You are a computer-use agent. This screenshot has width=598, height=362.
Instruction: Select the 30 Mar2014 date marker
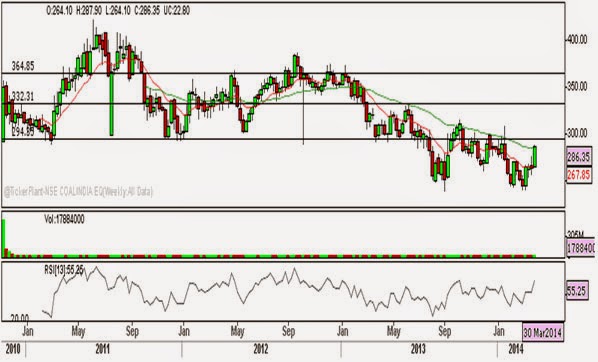[x=542, y=333]
